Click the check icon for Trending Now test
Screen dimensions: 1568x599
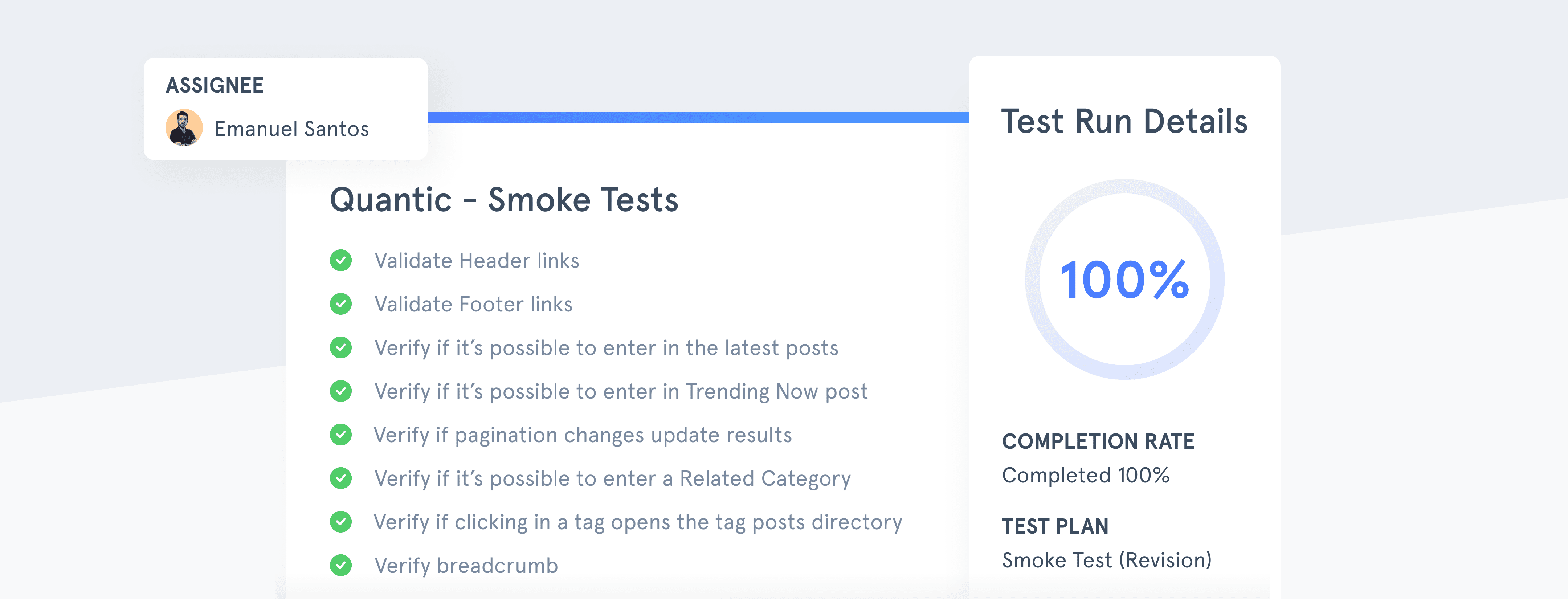click(341, 391)
